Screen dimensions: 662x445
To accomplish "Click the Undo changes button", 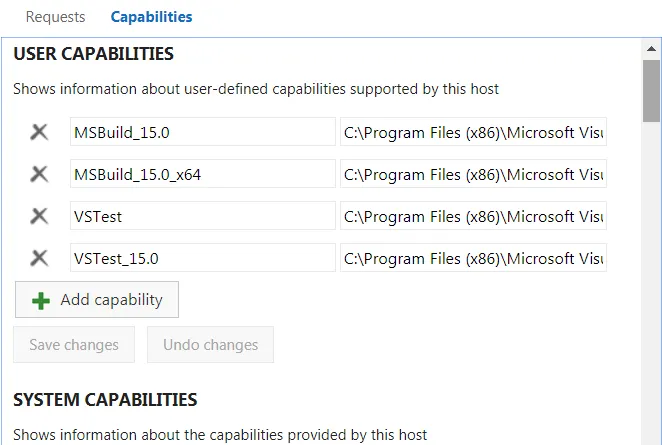I will pos(210,345).
